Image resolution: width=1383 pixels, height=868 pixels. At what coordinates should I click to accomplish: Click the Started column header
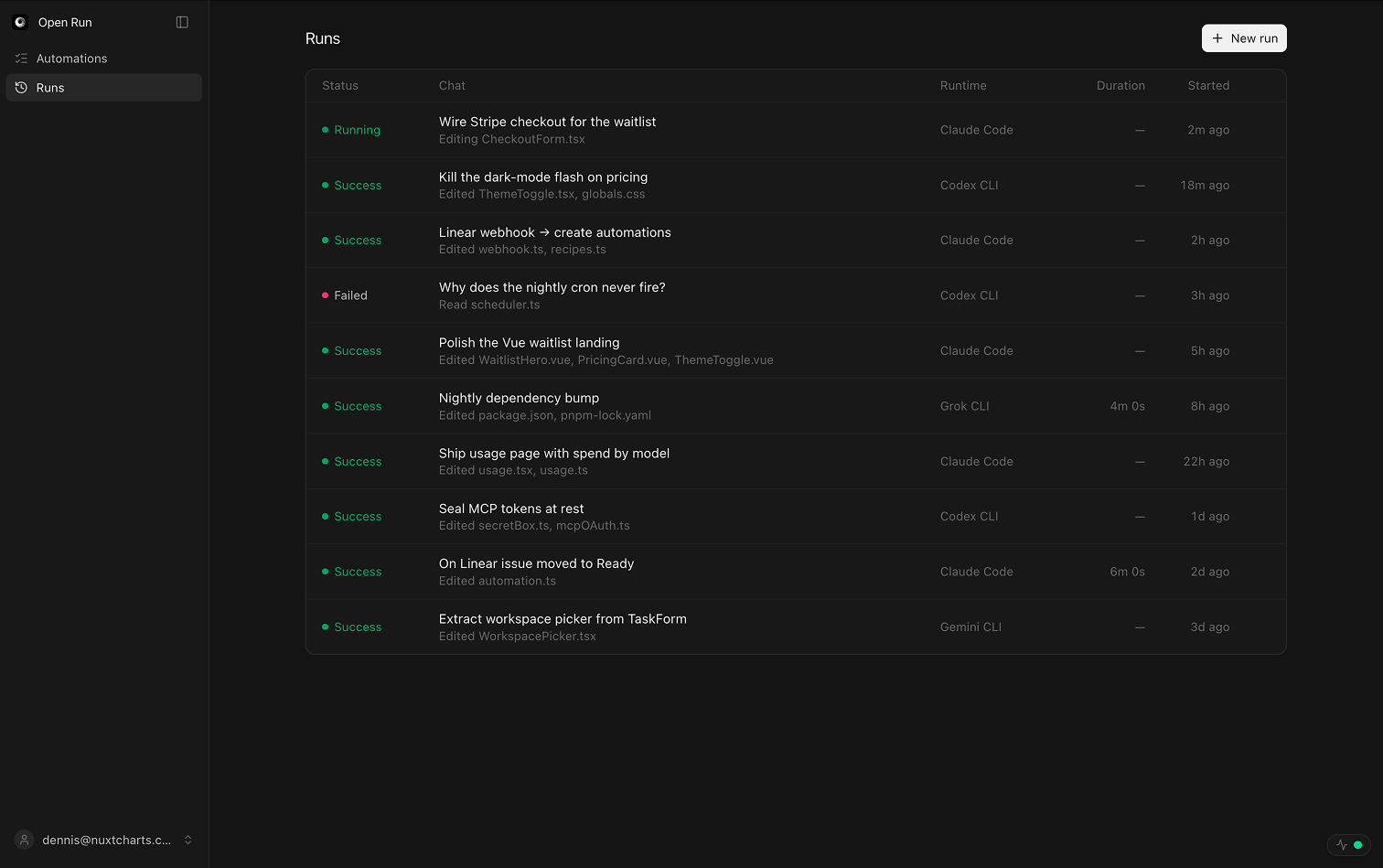click(x=1208, y=86)
